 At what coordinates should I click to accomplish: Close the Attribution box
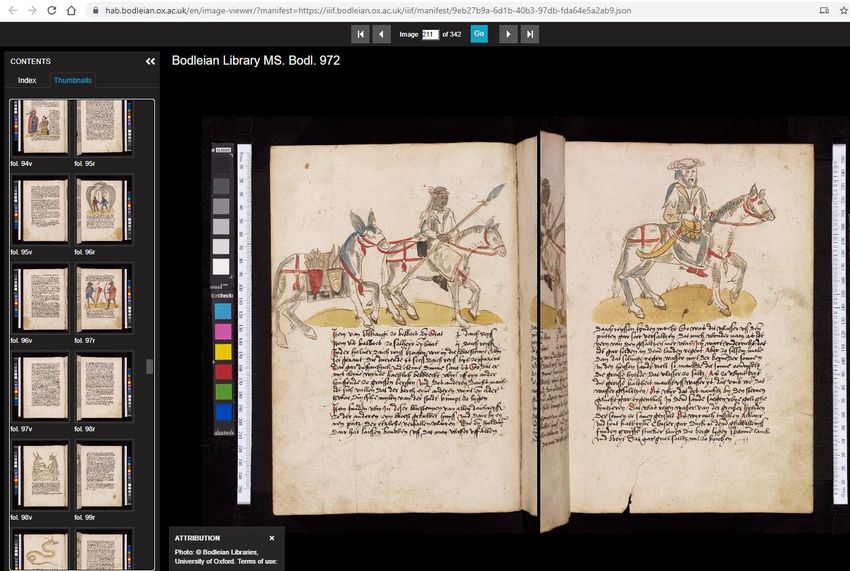pos(272,538)
